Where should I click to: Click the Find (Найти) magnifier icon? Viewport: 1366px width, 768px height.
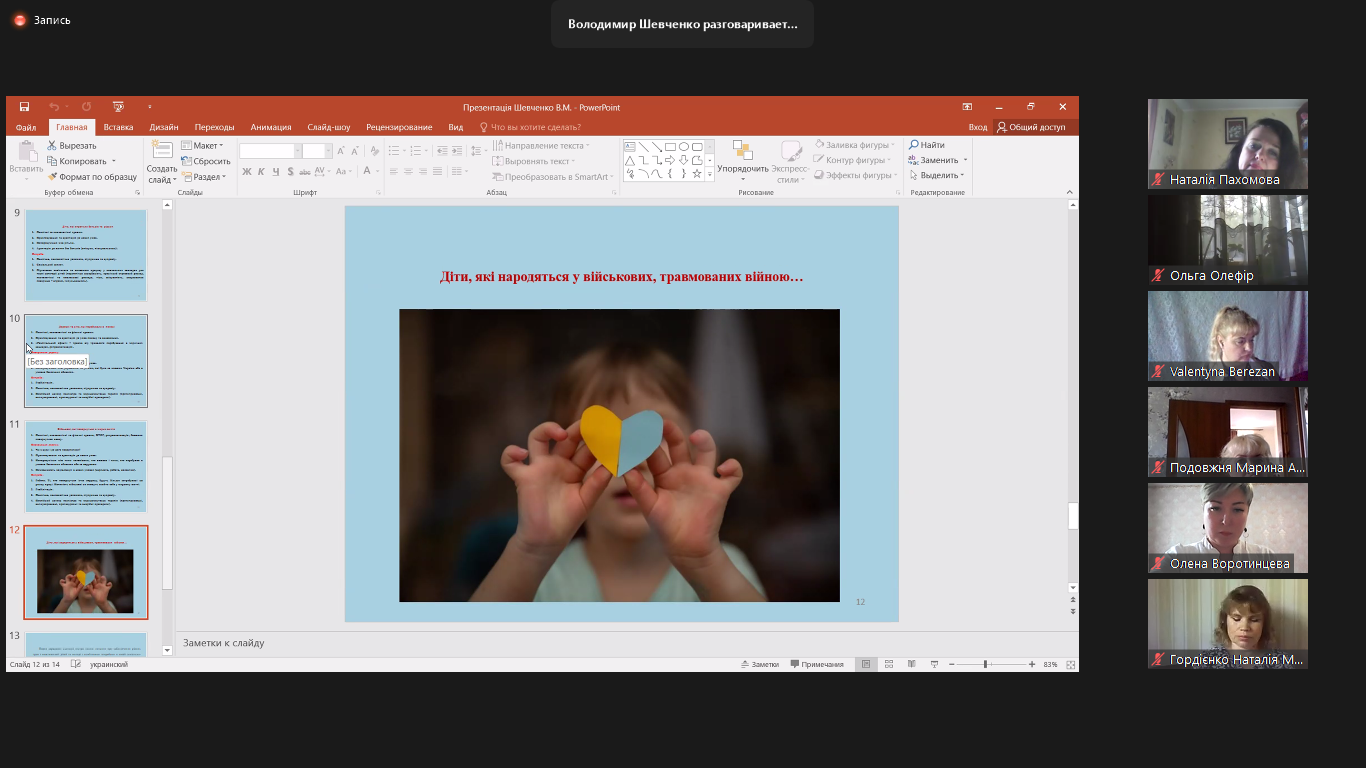coord(914,145)
